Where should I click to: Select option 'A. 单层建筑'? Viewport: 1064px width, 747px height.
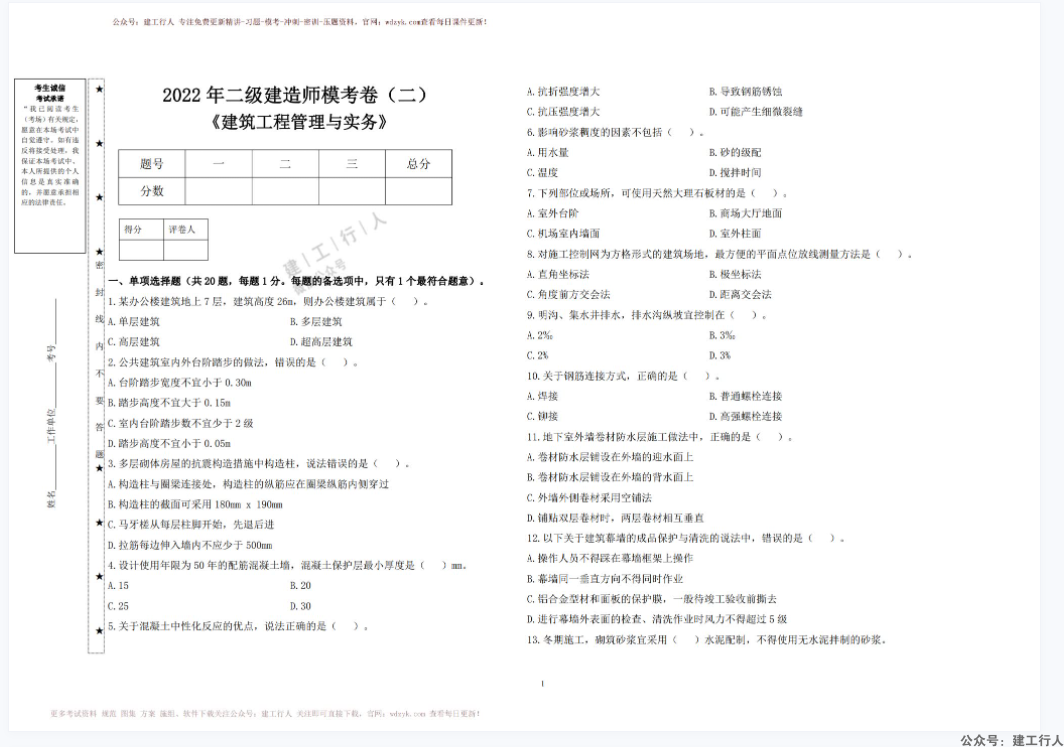click(x=134, y=322)
